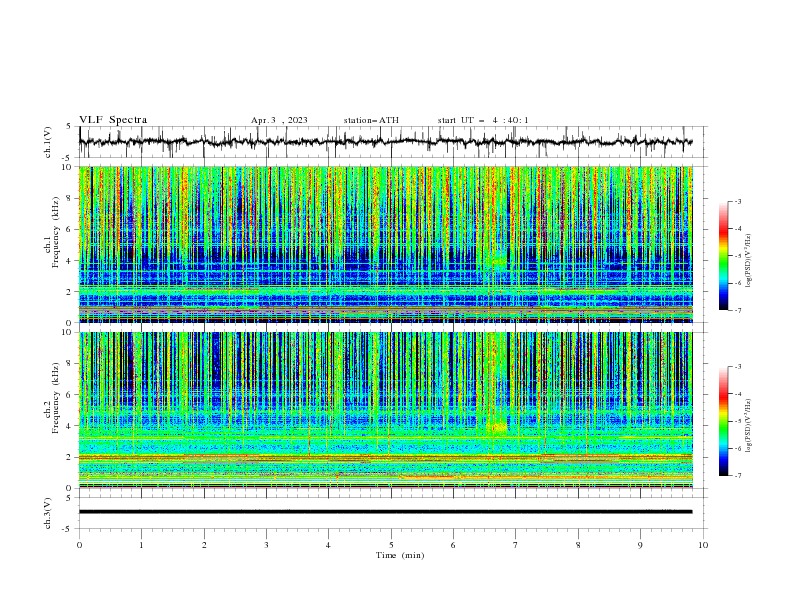
Task: Select the date label "Apr. 3 , 2023"
Action: (279, 120)
